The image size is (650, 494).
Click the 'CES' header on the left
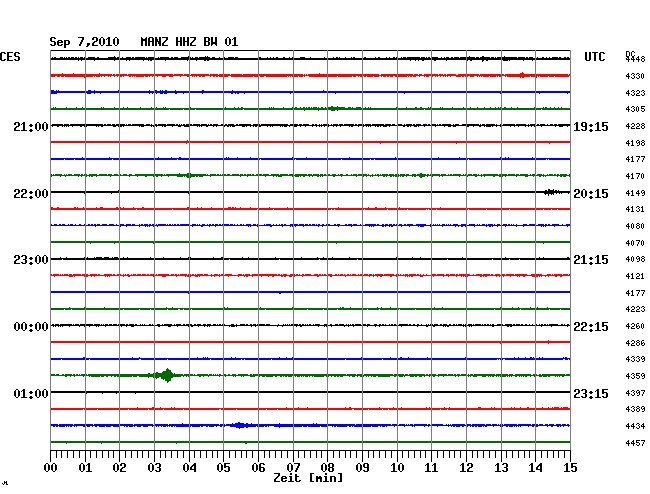point(10,58)
